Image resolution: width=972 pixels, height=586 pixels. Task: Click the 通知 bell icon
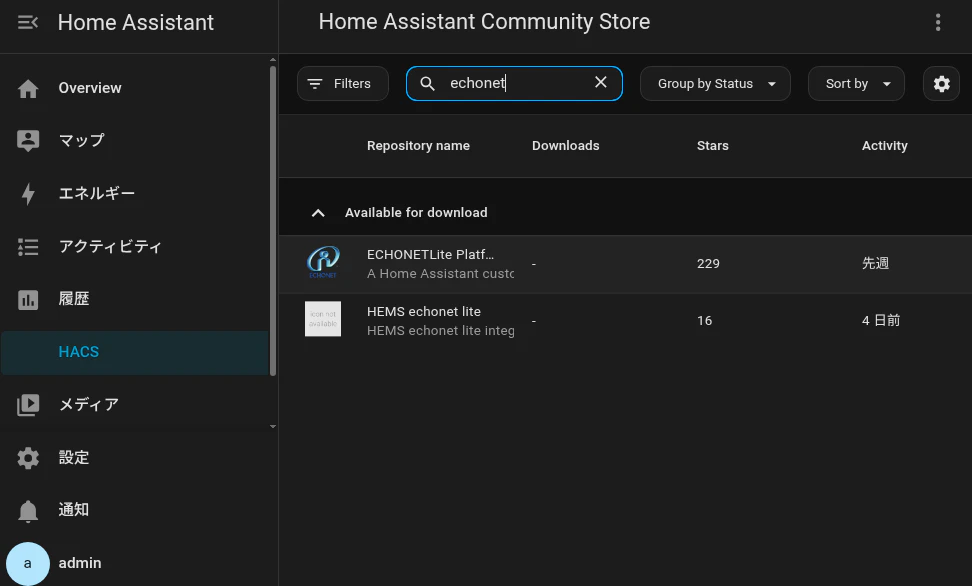[x=28, y=511]
